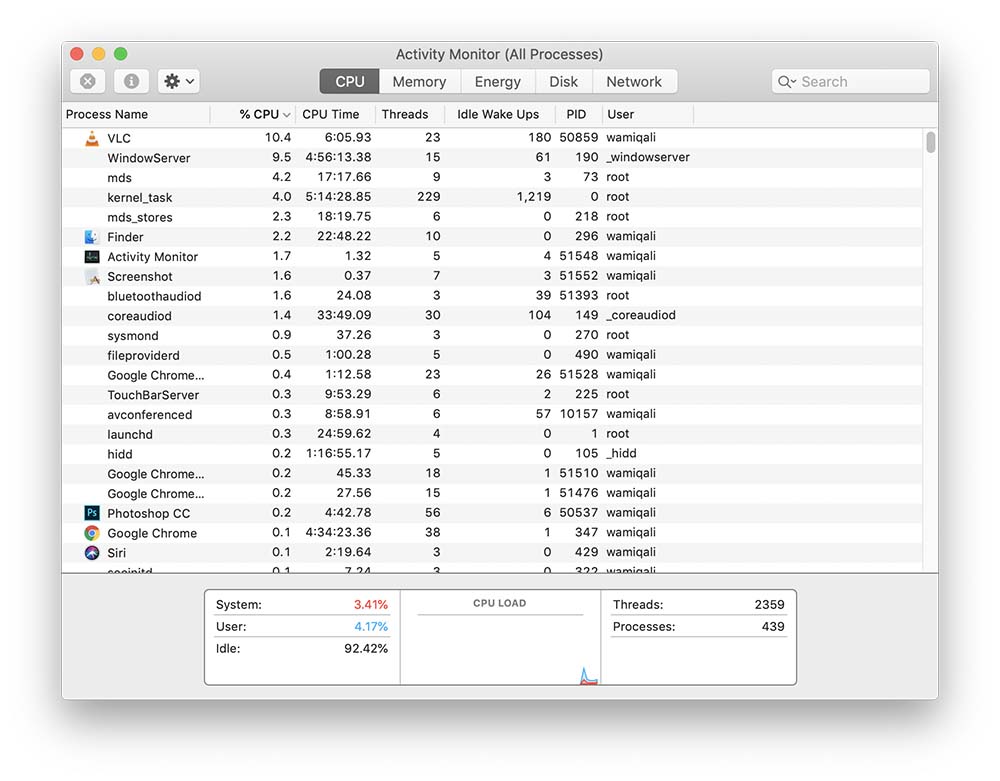This screenshot has width=1000, height=781.
Task: Click the Siri process name
Action: [116, 553]
